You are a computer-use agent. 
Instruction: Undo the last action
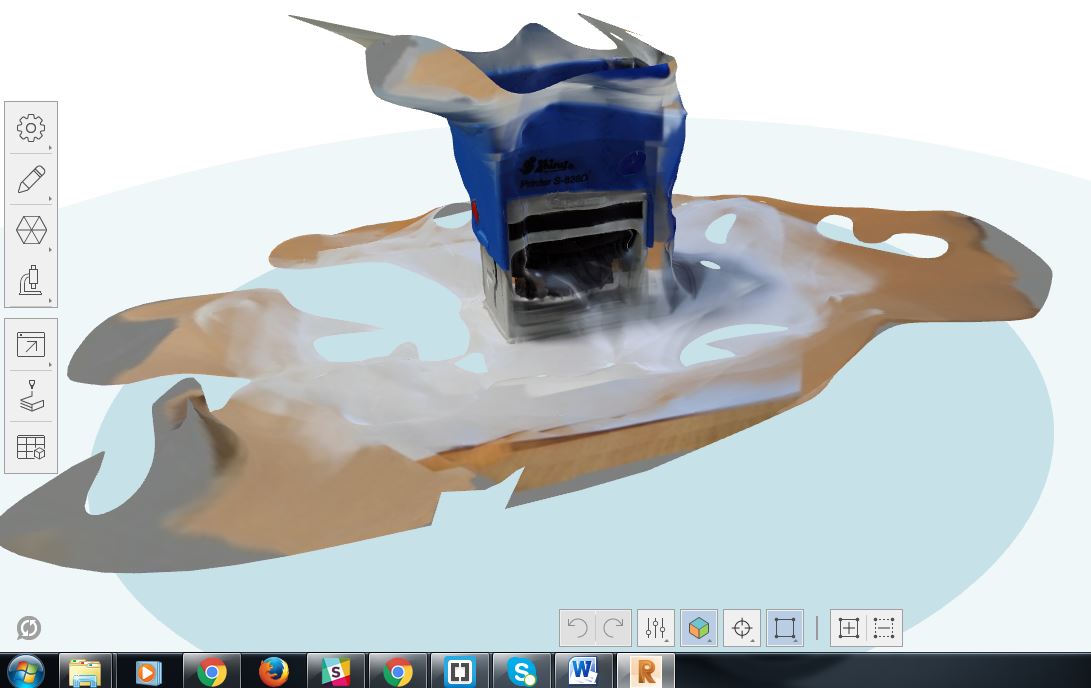pyautogui.click(x=578, y=627)
